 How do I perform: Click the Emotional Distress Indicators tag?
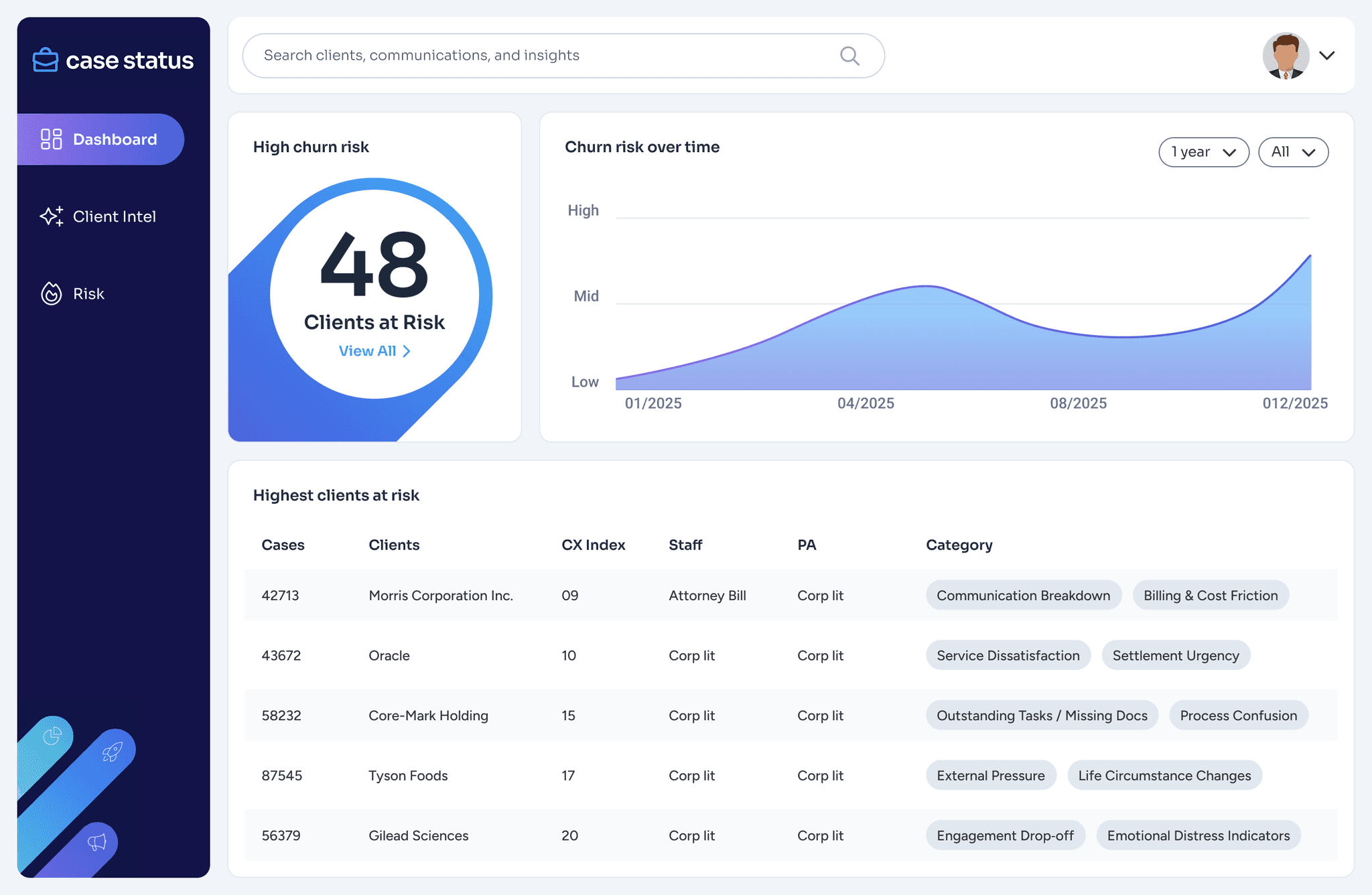pyautogui.click(x=1198, y=835)
